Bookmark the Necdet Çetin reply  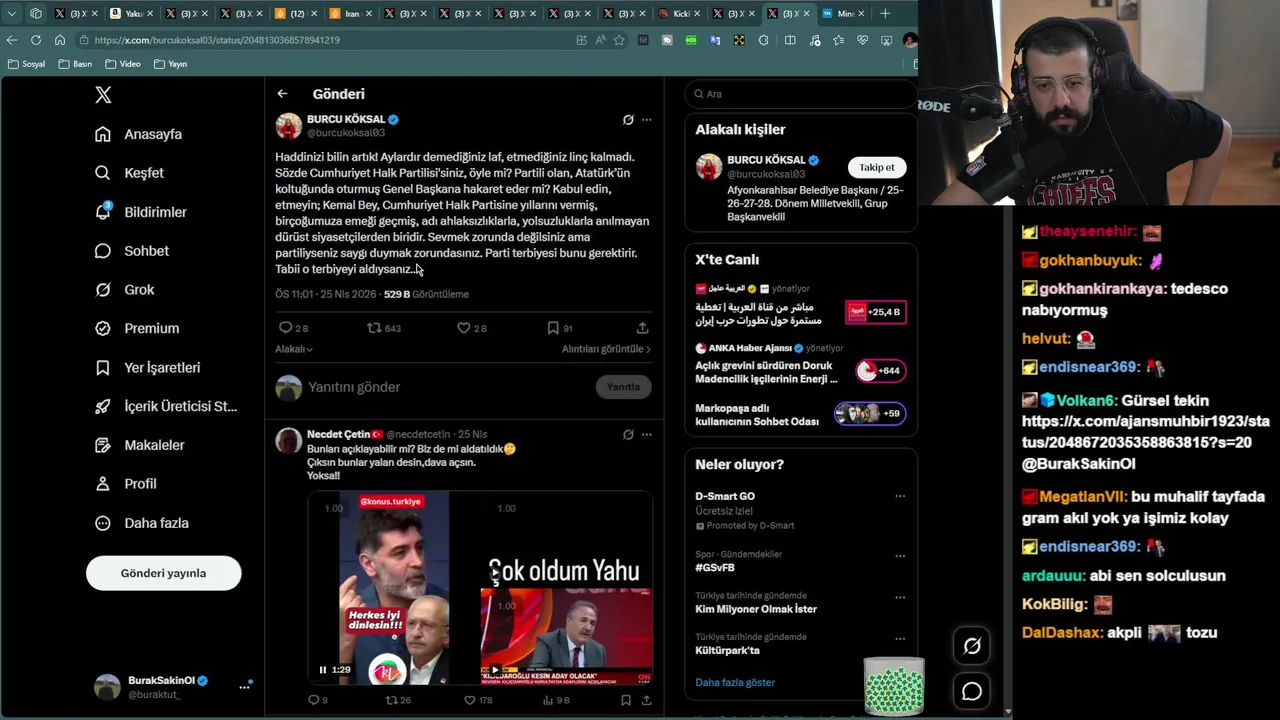click(x=626, y=701)
